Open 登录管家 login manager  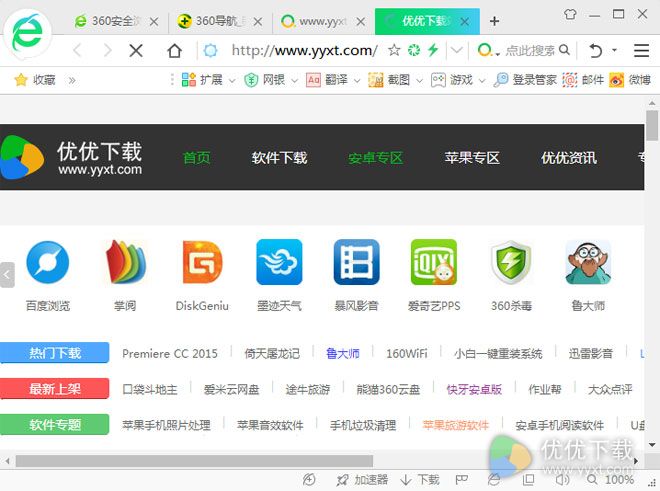click(525, 80)
